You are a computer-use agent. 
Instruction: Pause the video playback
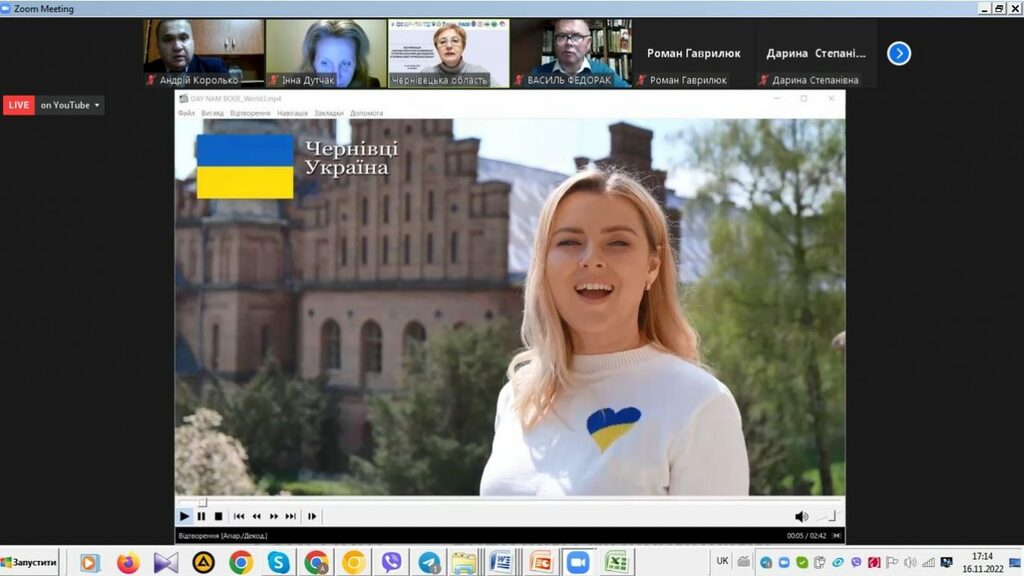[201, 516]
